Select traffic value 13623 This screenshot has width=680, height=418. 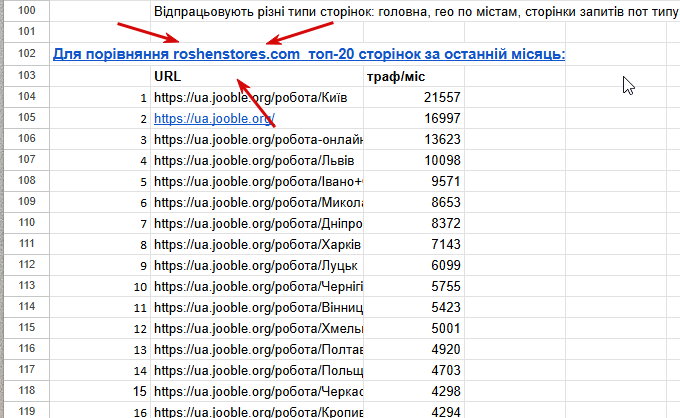pyautogui.click(x=414, y=139)
